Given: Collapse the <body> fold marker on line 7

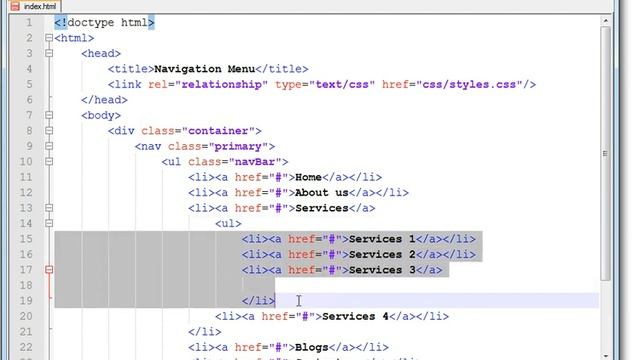Looking at the screenshot, I should pos(49,115).
